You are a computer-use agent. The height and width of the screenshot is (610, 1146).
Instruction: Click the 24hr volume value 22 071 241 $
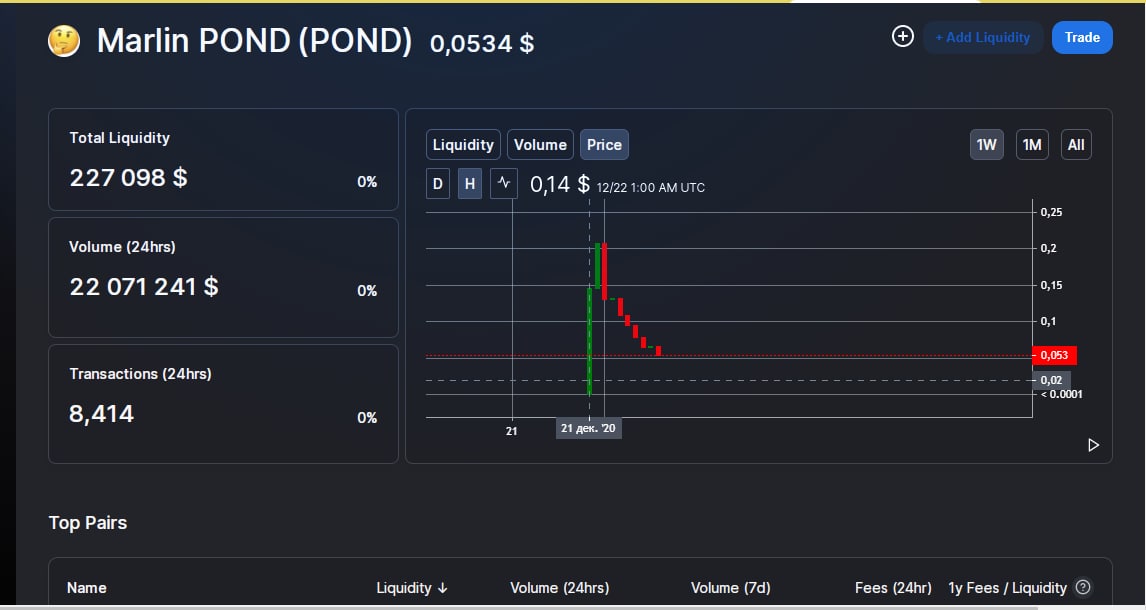click(x=144, y=286)
